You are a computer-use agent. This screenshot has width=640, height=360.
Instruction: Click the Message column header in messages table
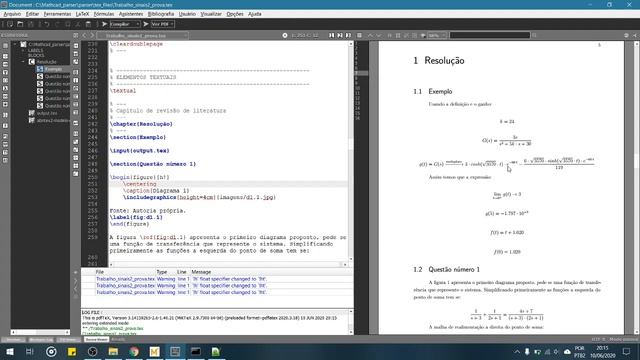201,272
